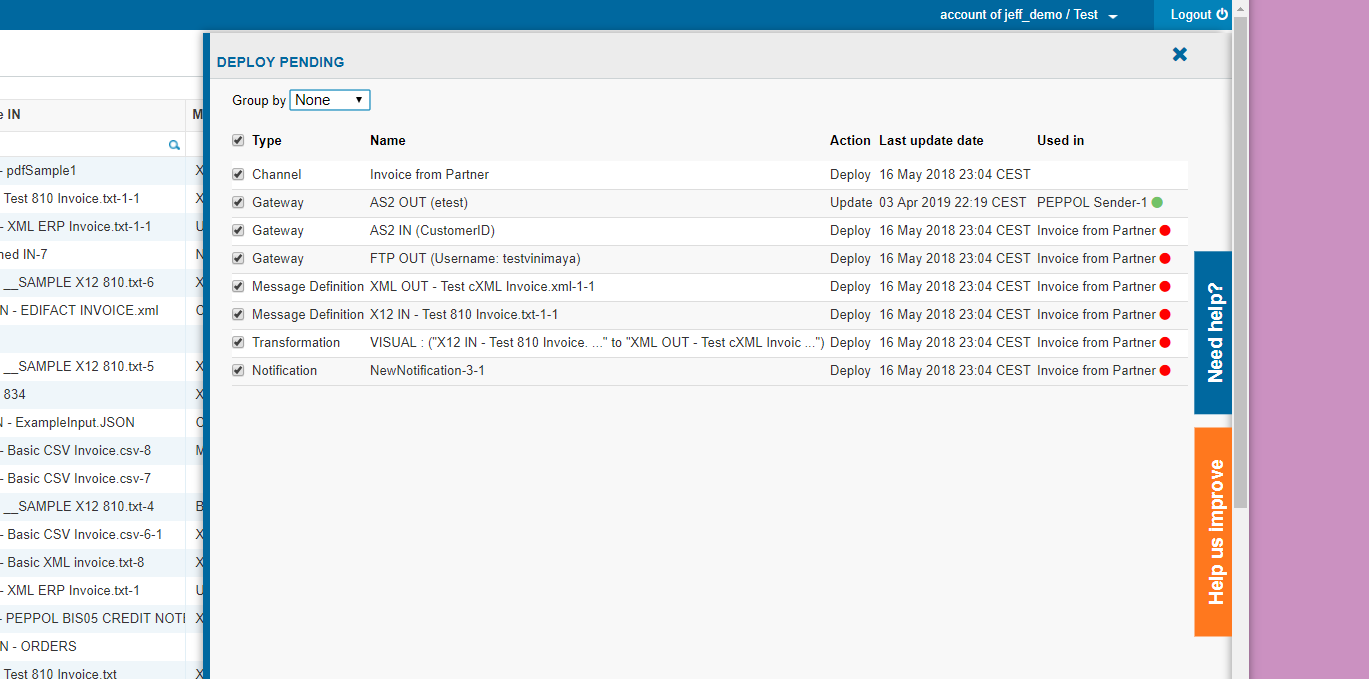Select PEPPOL BIS05 CREDIT NOTE row
Image resolution: width=1369 pixels, height=679 pixels.
(x=92, y=618)
